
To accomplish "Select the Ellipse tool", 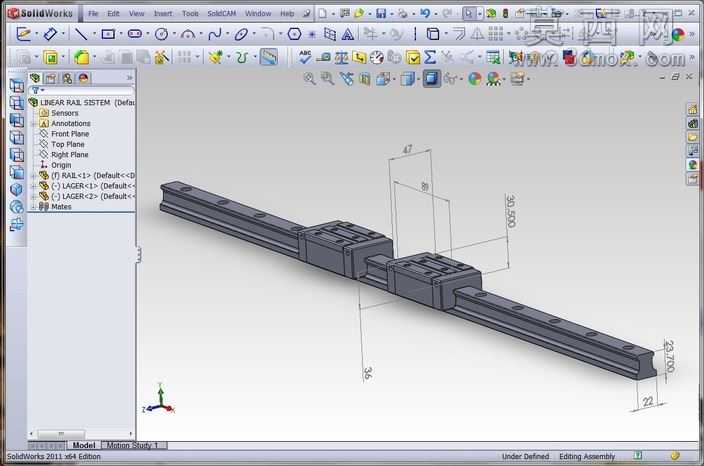I will point(241,34).
